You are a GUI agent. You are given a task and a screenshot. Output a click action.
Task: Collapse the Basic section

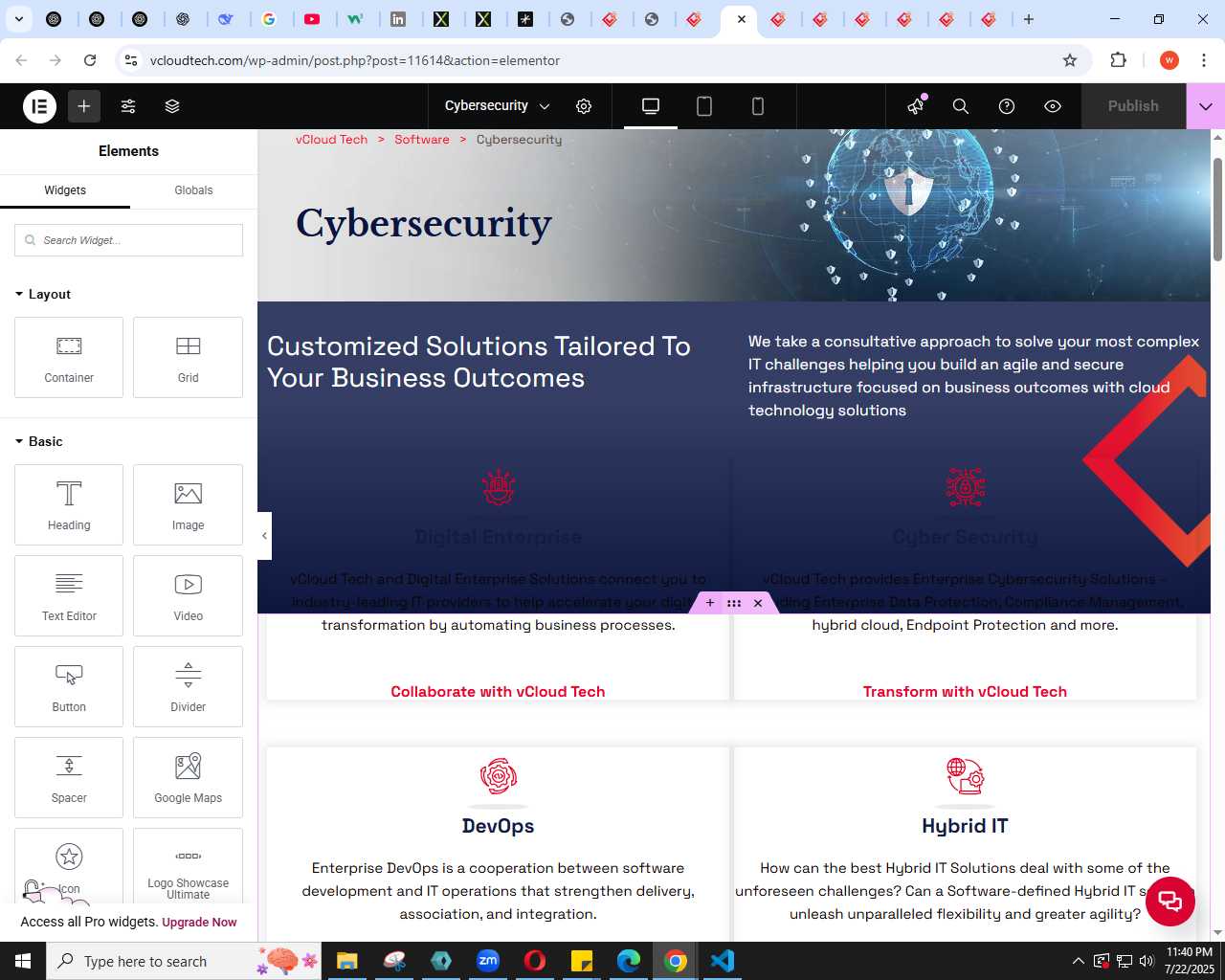pyautogui.click(x=39, y=441)
